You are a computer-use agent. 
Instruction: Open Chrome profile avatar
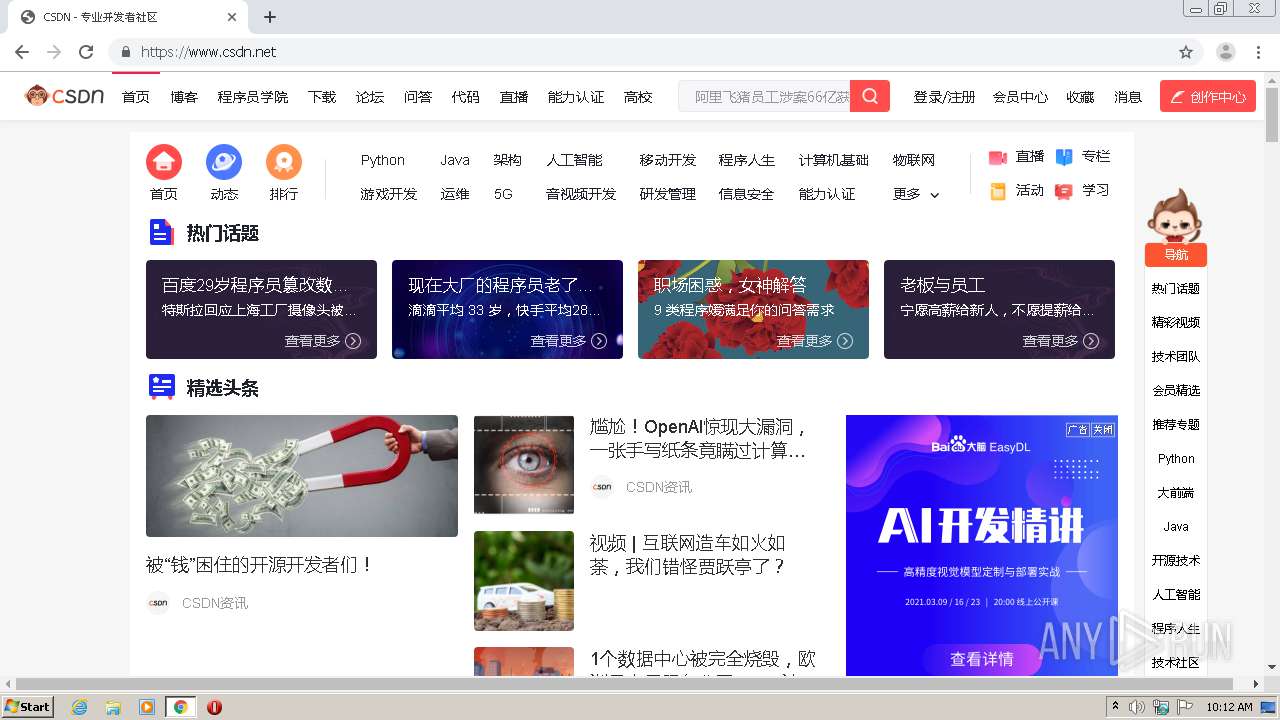pyautogui.click(x=1226, y=52)
